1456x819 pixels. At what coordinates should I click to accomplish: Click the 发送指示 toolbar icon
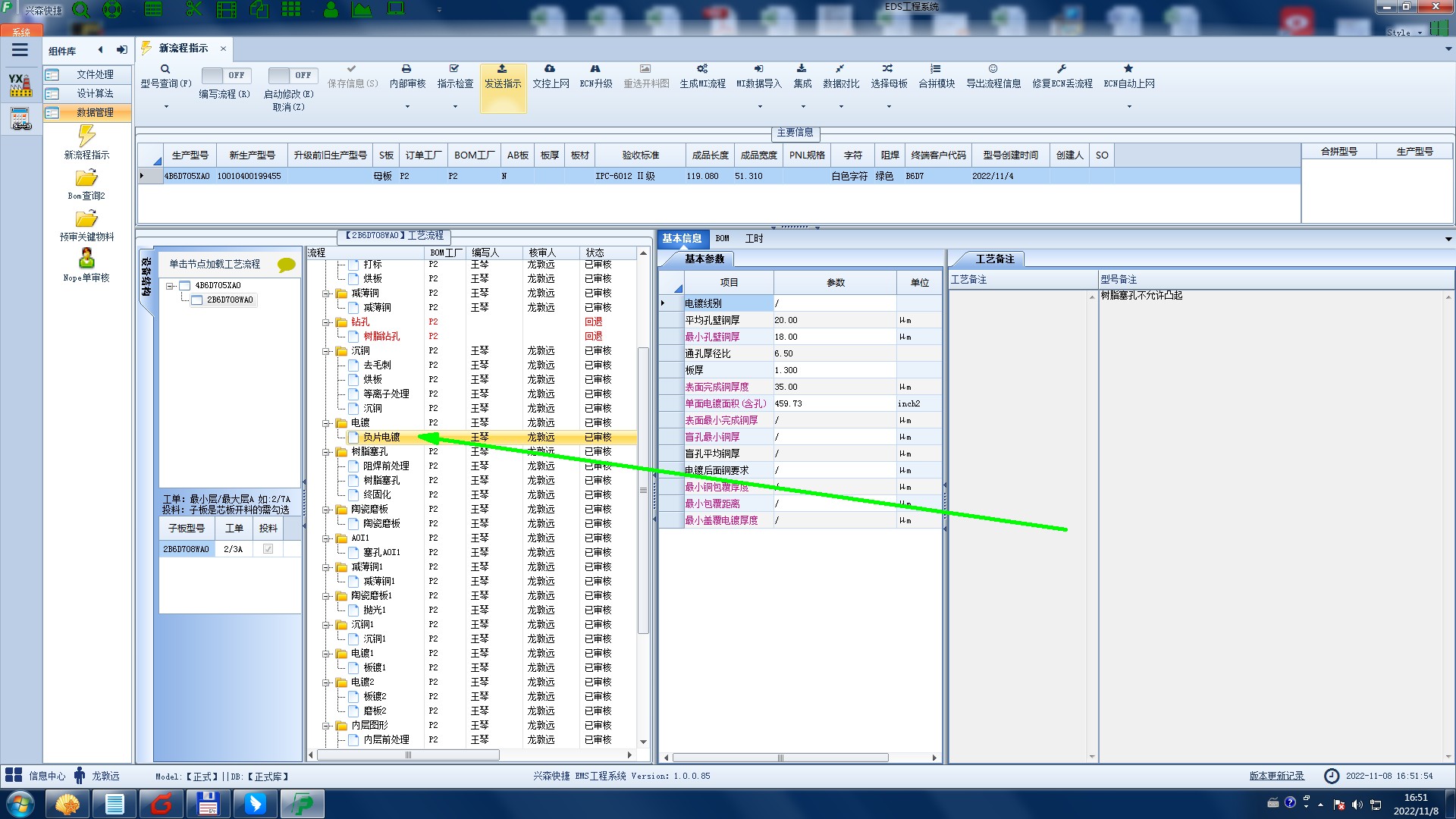[x=502, y=69]
